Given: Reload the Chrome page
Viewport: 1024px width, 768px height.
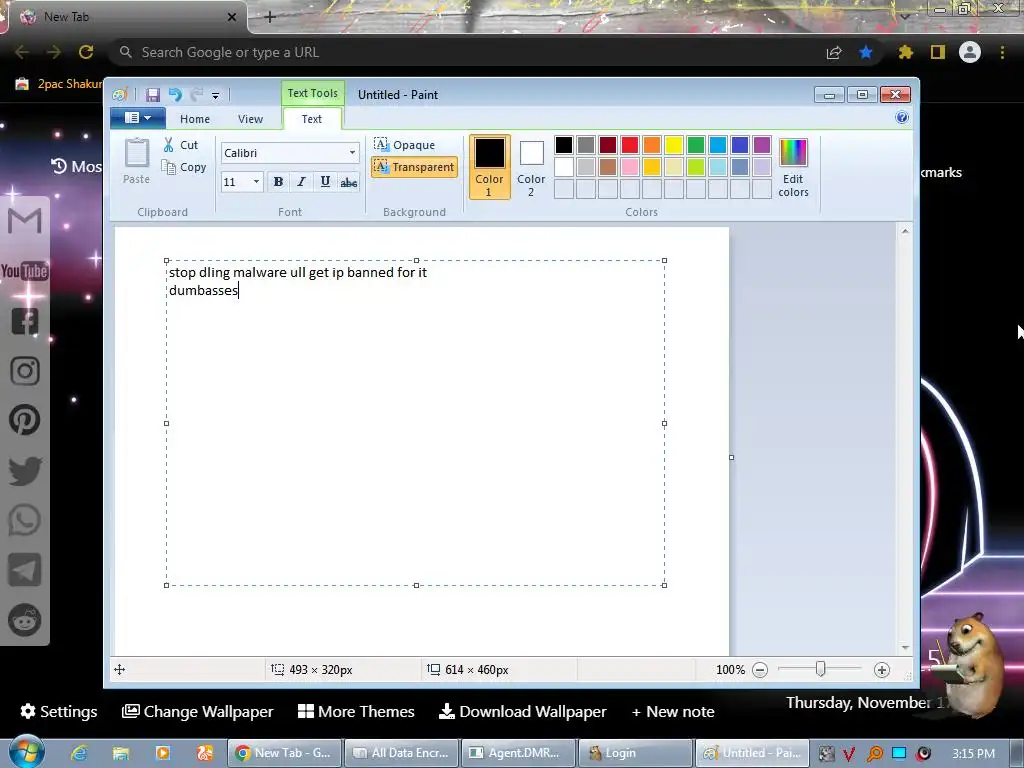Looking at the screenshot, I should pos(86,52).
